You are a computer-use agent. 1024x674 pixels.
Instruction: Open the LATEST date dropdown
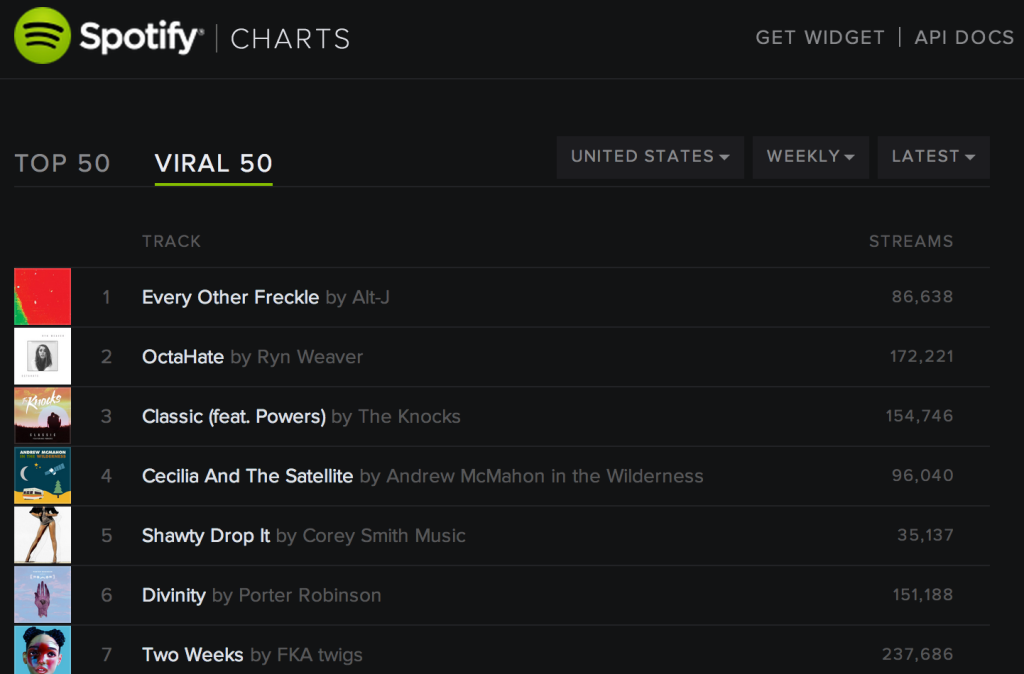click(933, 157)
